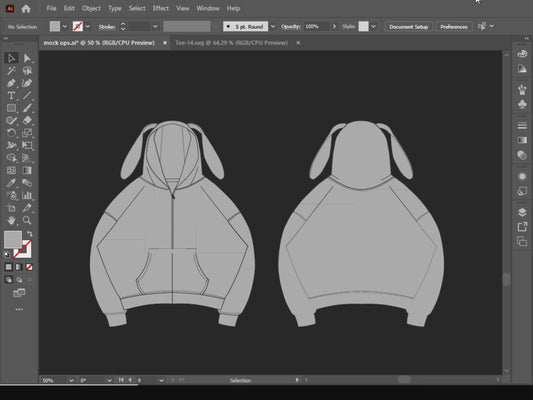
Task: Open the Color Guide panel
Action: point(522,69)
